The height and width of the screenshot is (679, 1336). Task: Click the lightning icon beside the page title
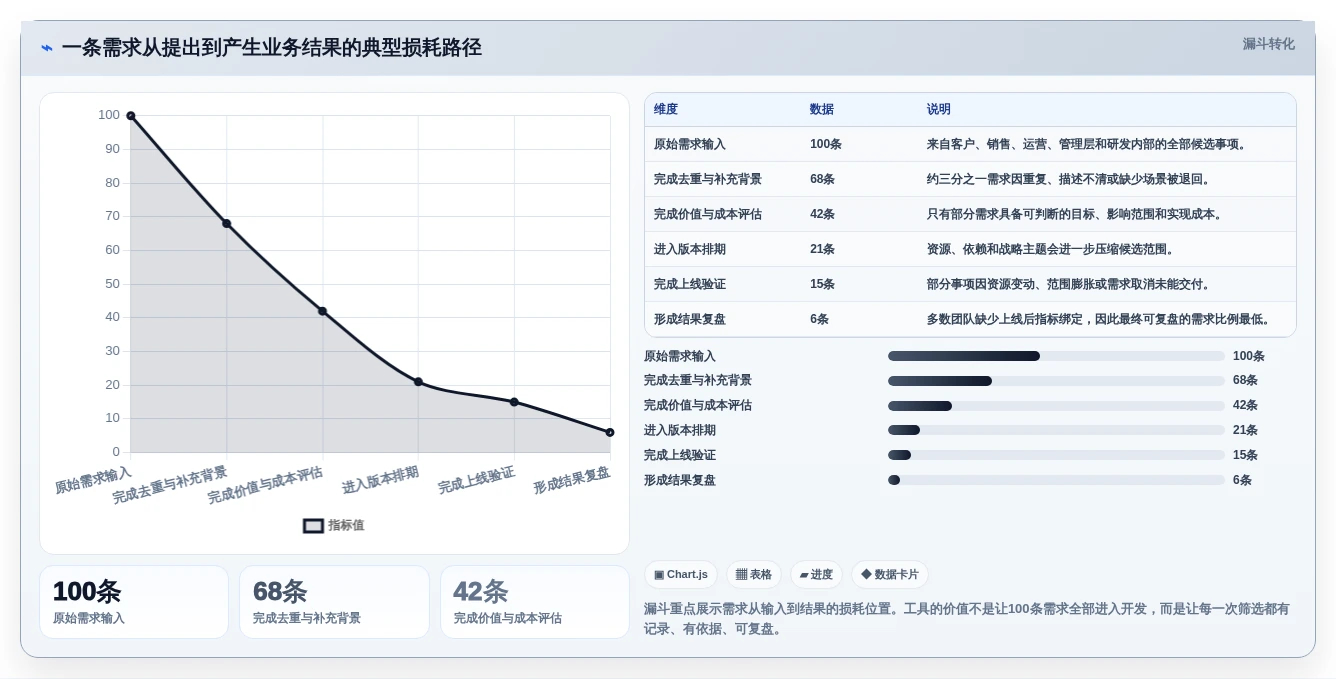[x=47, y=48]
